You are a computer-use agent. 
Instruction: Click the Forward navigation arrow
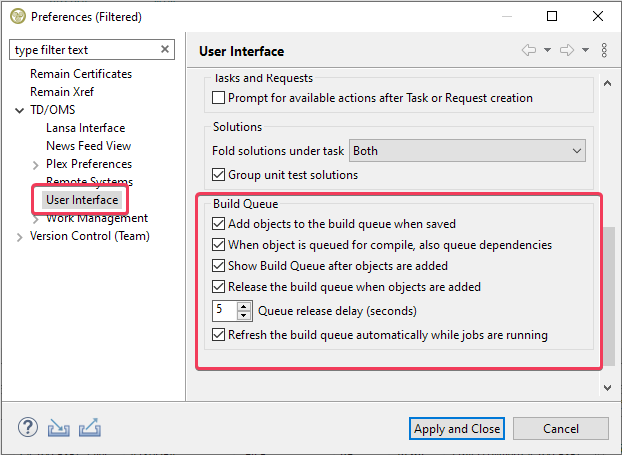(567, 51)
